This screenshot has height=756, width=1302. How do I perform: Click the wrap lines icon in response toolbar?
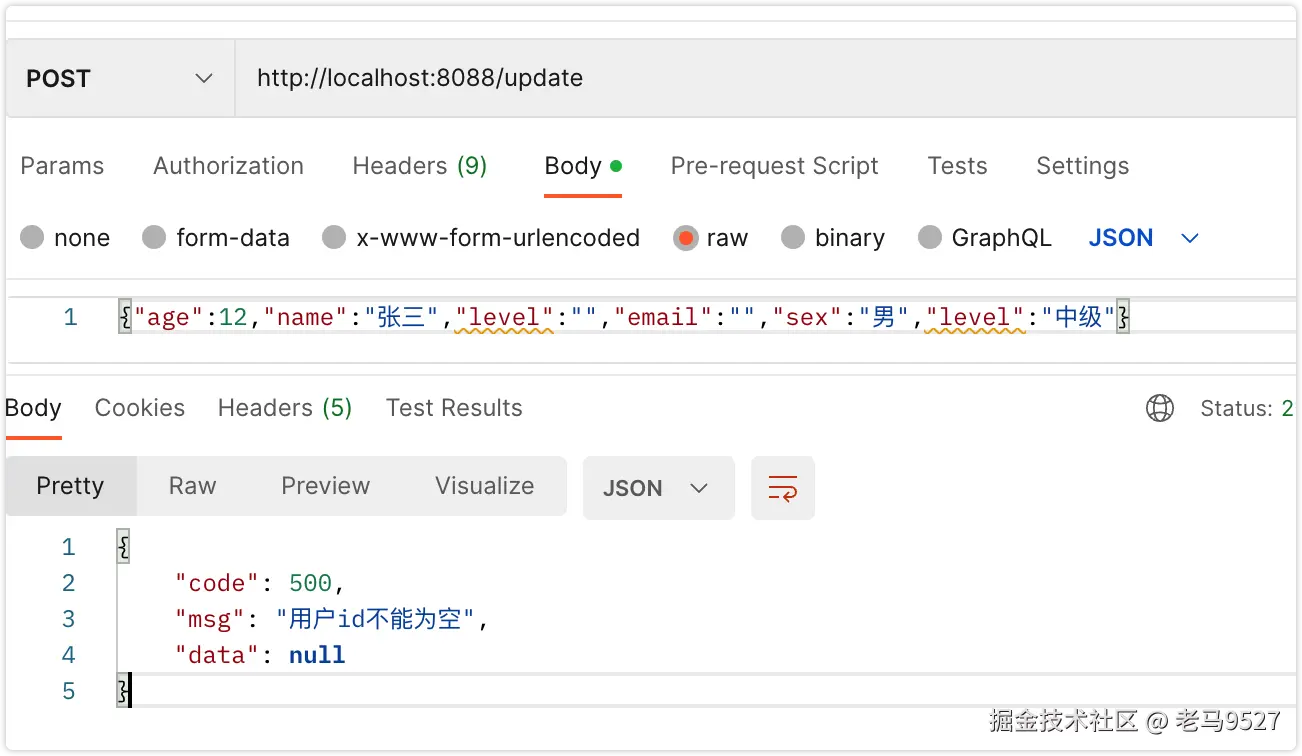pos(782,488)
